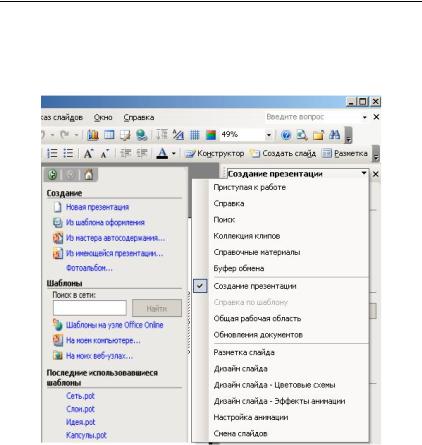Screen dimensions: 422x445
Task: Open formatting toolbar options overflow arrow
Action: click(x=376, y=154)
